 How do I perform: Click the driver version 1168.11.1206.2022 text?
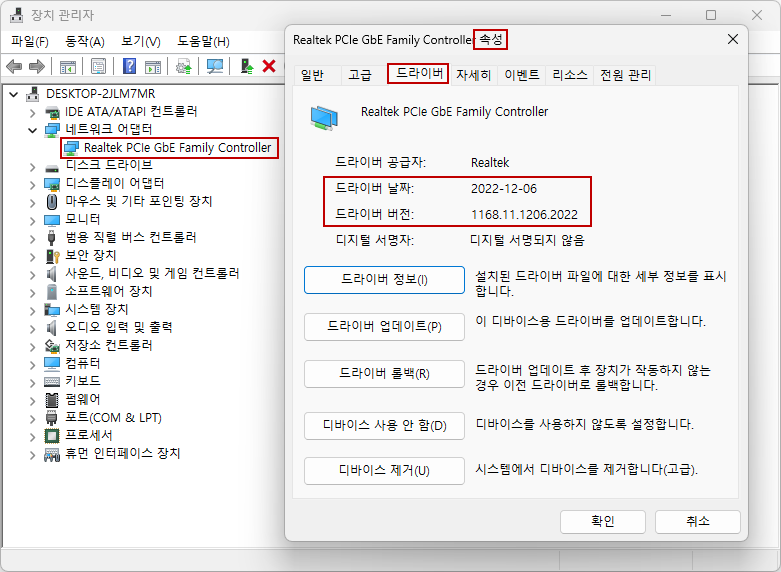click(x=524, y=215)
